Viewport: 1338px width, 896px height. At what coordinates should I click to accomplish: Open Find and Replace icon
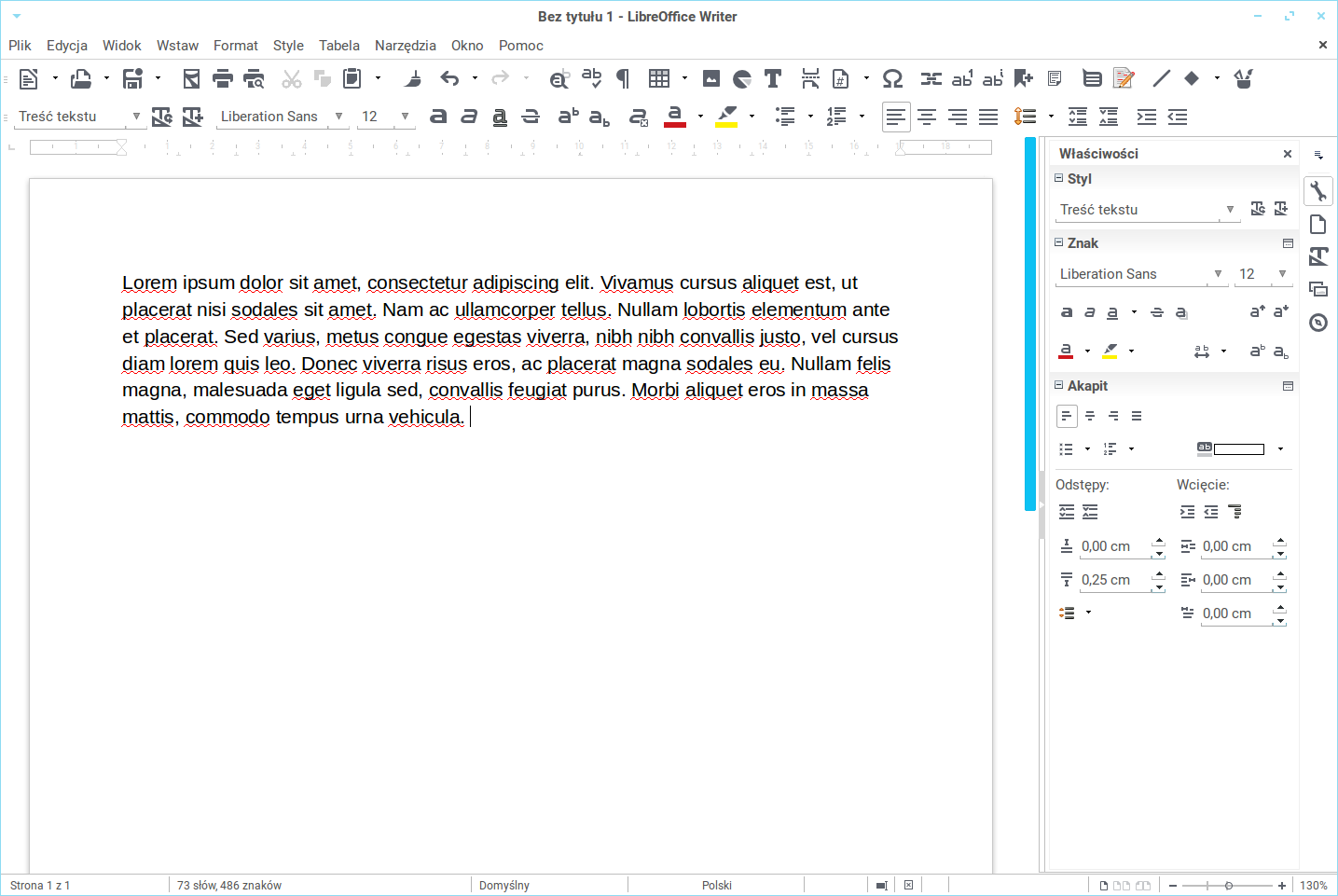pyautogui.click(x=559, y=78)
